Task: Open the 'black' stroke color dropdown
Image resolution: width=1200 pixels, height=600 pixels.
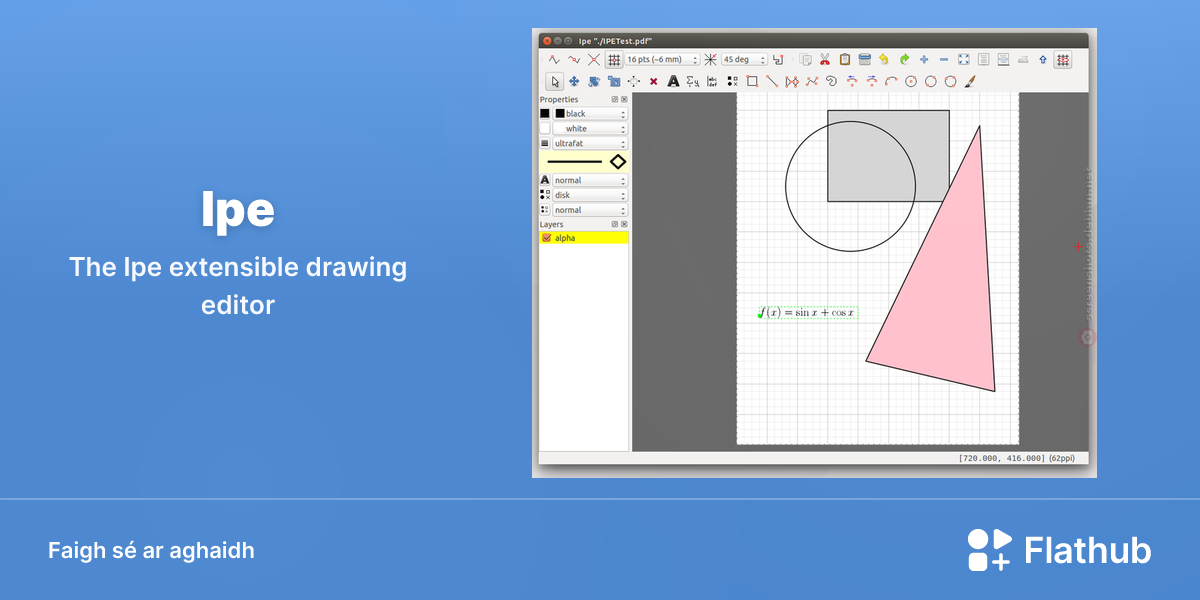Action: tap(591, 114)
